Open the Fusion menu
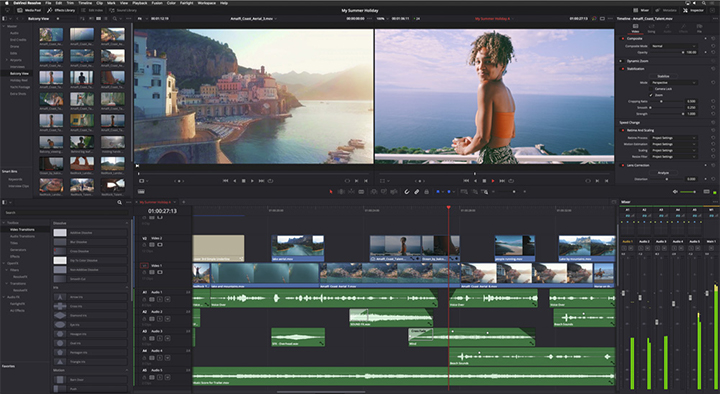This screenshot has height=394, width=720. click(157, 3)
